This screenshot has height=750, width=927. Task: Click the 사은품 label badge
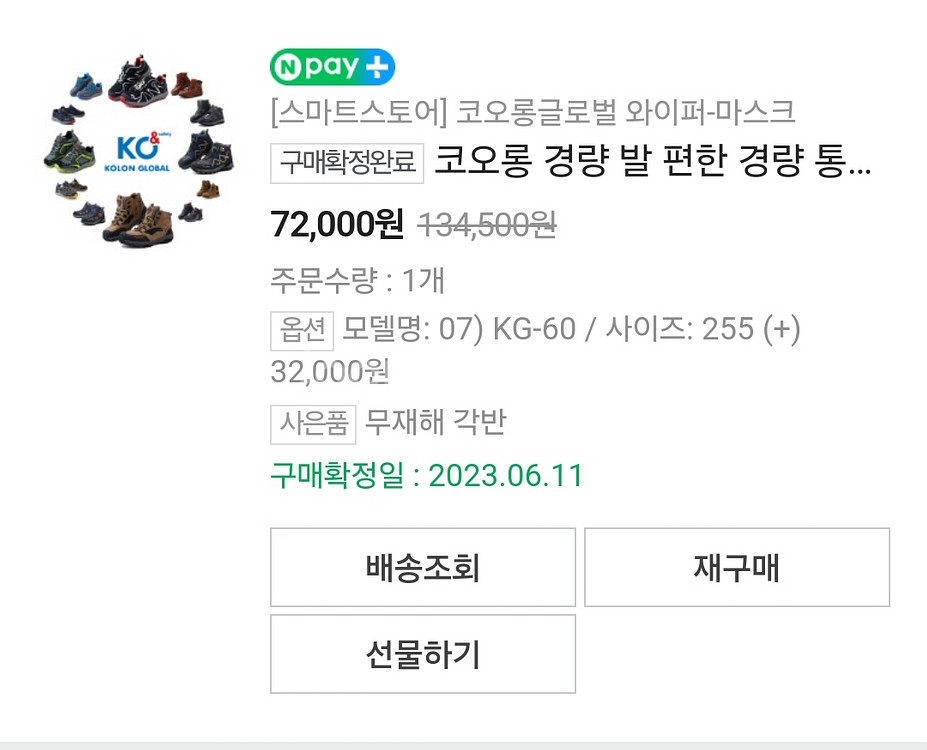click(x=313, y=424)
